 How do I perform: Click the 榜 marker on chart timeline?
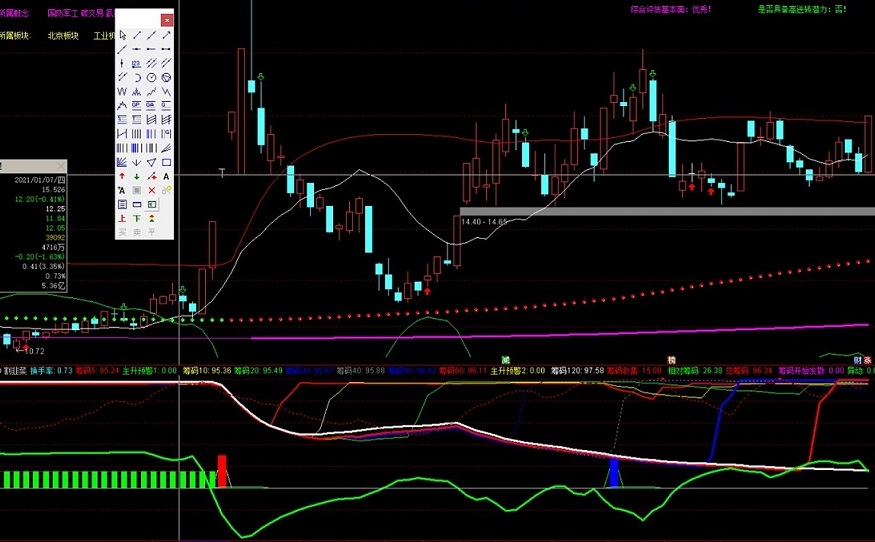(x=672, y=360)
